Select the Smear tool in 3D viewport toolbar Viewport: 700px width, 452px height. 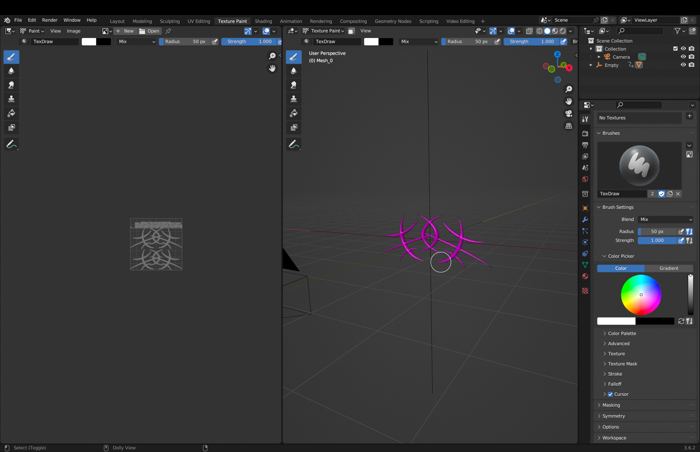click(293, 85)
